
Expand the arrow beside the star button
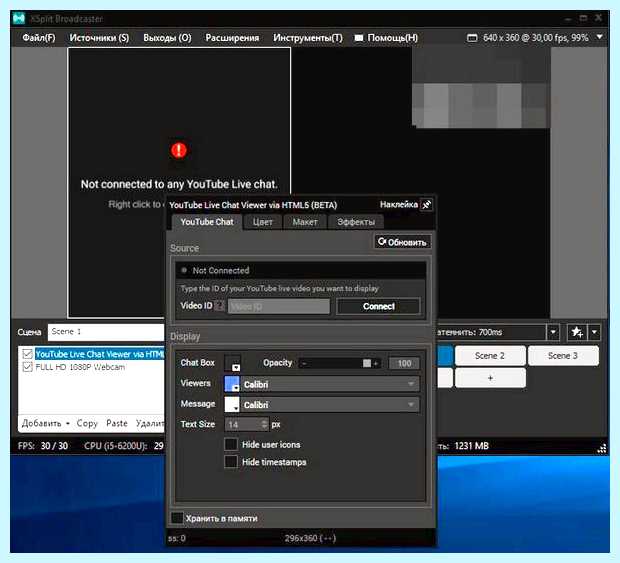pos(594,332)
